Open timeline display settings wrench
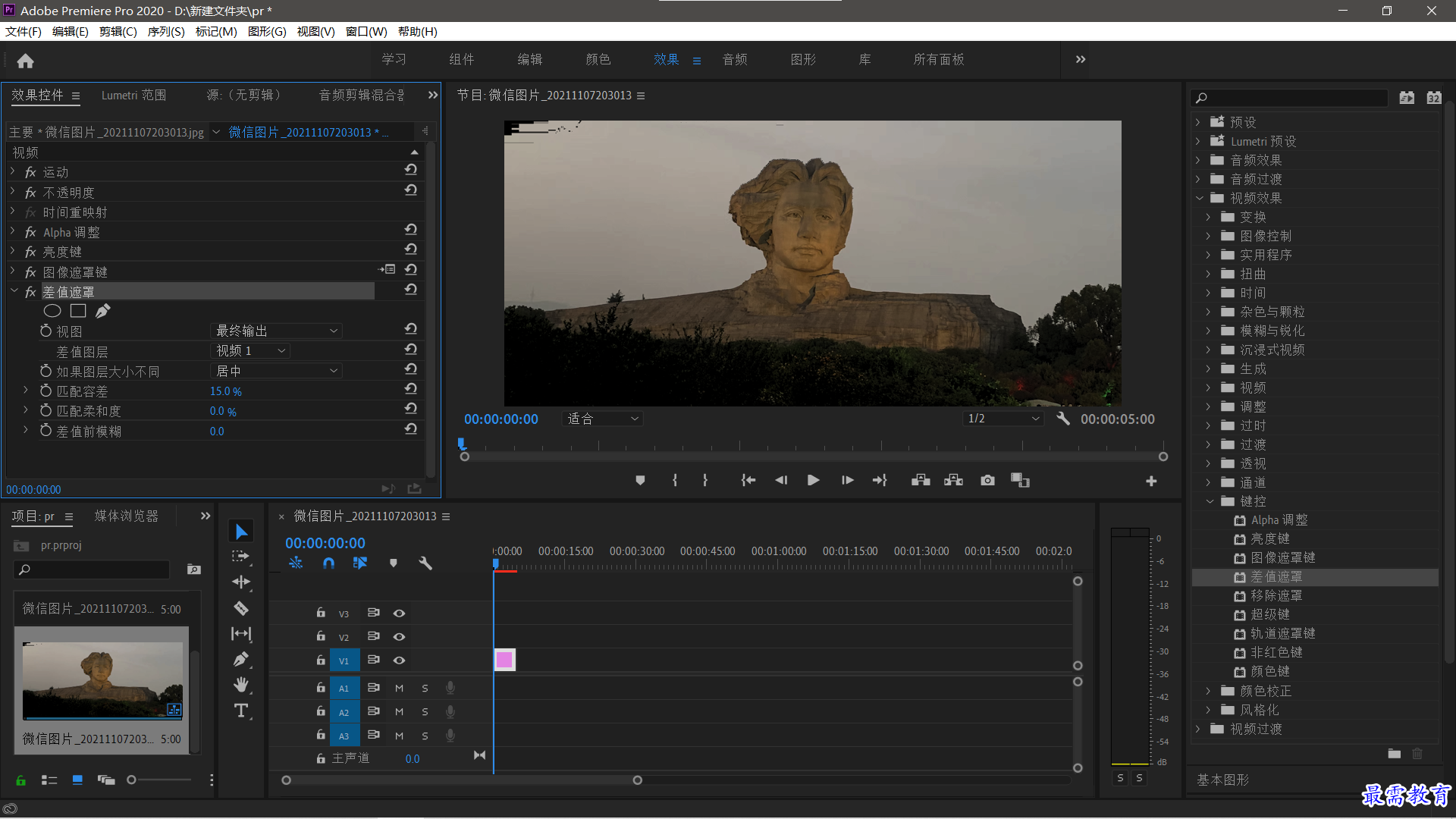 pyautogui.click(x=425, y=563)
